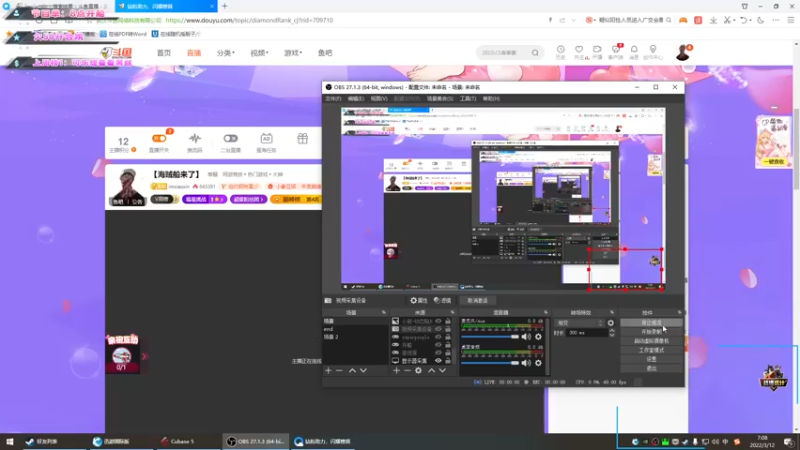This screenshot has width=800, height=450.
Task: Open notification bell icon in Douyu header
Action: click(634, 49)
